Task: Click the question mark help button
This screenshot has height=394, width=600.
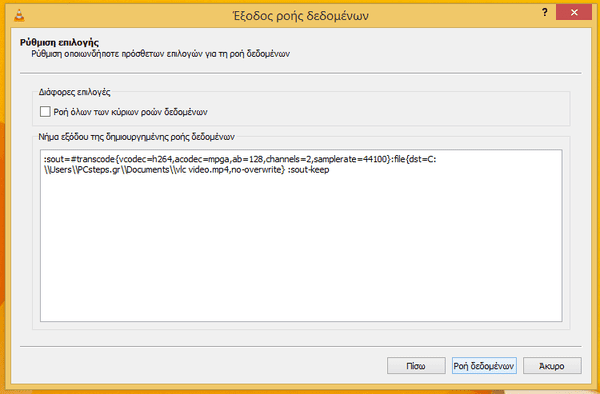Action: pos(545,12)
